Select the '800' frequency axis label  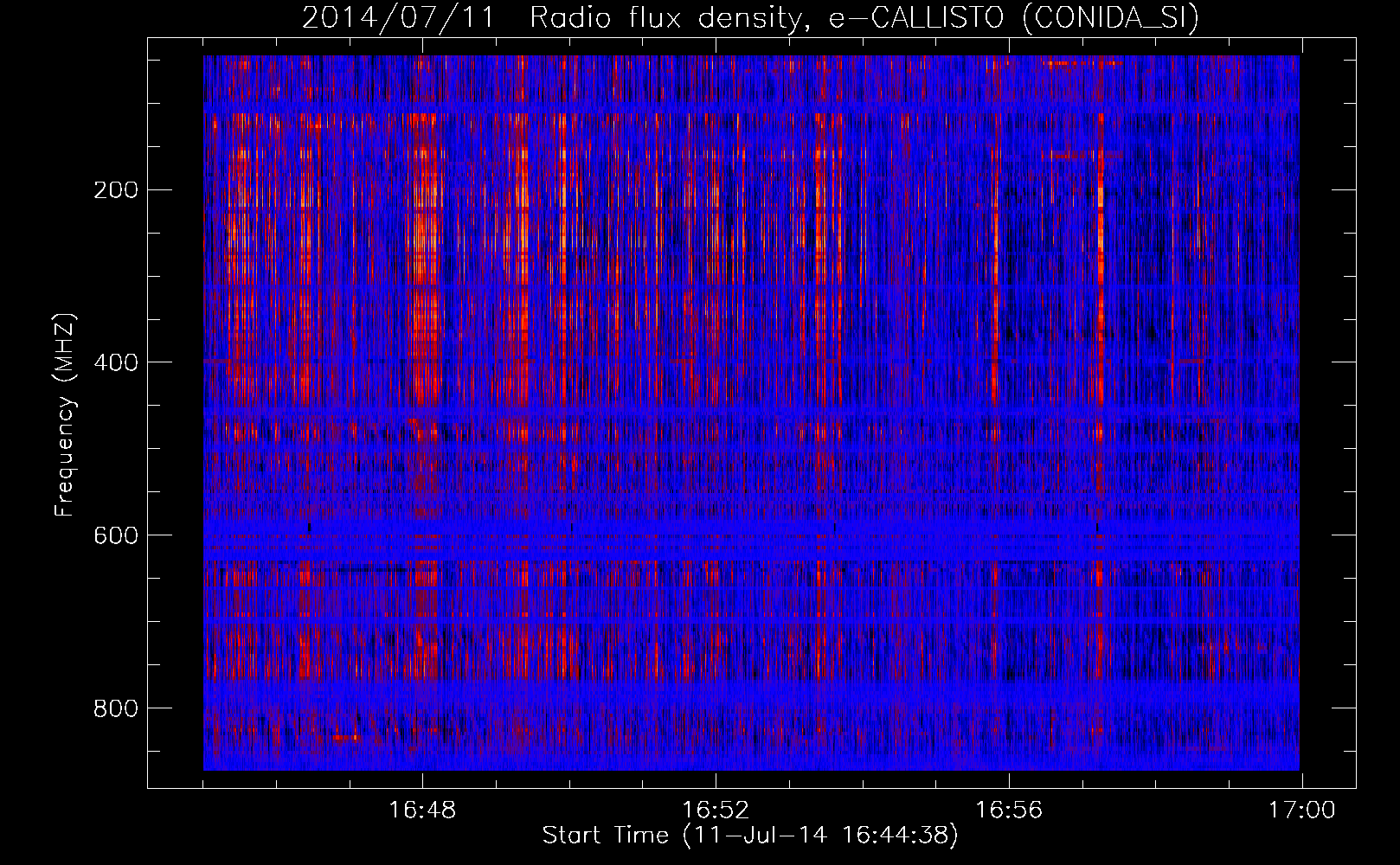(x=115, y=708)
